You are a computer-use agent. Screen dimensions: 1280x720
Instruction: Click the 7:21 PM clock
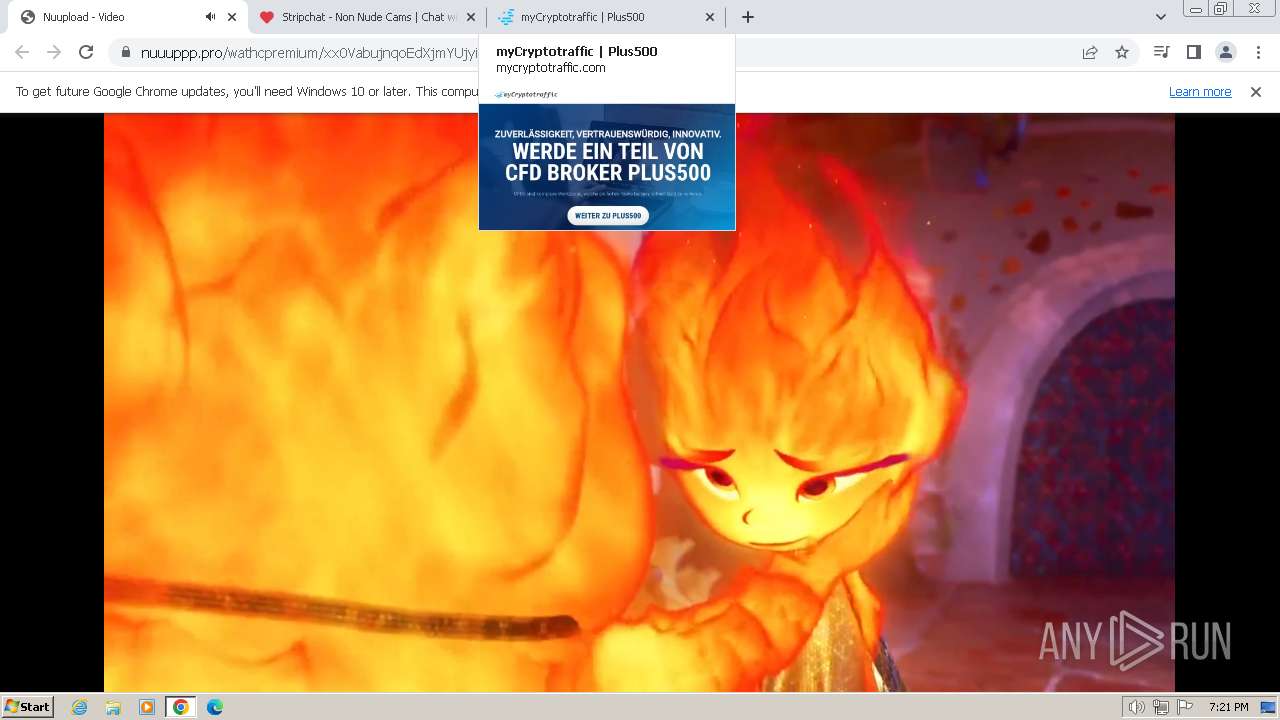pyautogui.click(x=1228, y=707)
